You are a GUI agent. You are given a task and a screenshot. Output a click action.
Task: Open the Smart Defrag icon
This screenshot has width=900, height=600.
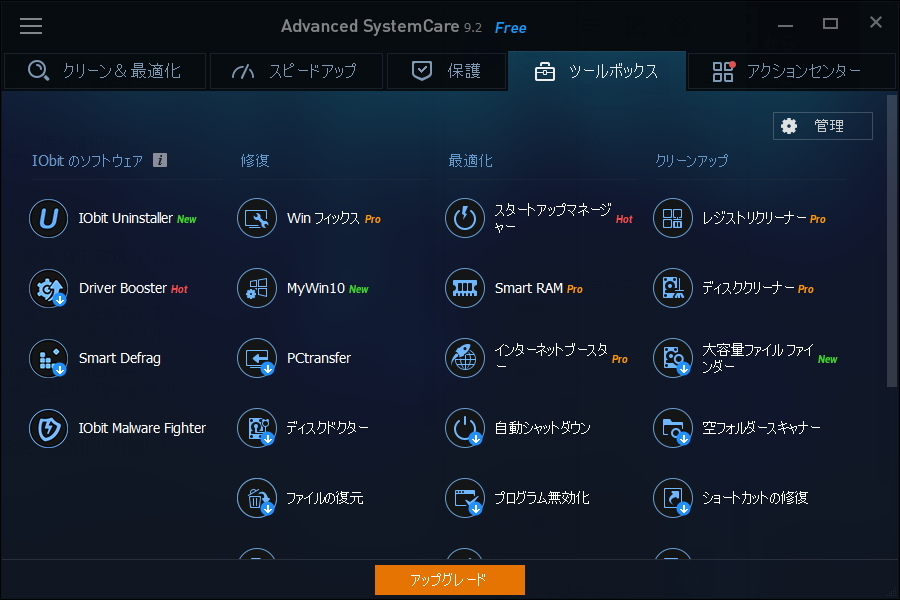(x=49, y=358)
